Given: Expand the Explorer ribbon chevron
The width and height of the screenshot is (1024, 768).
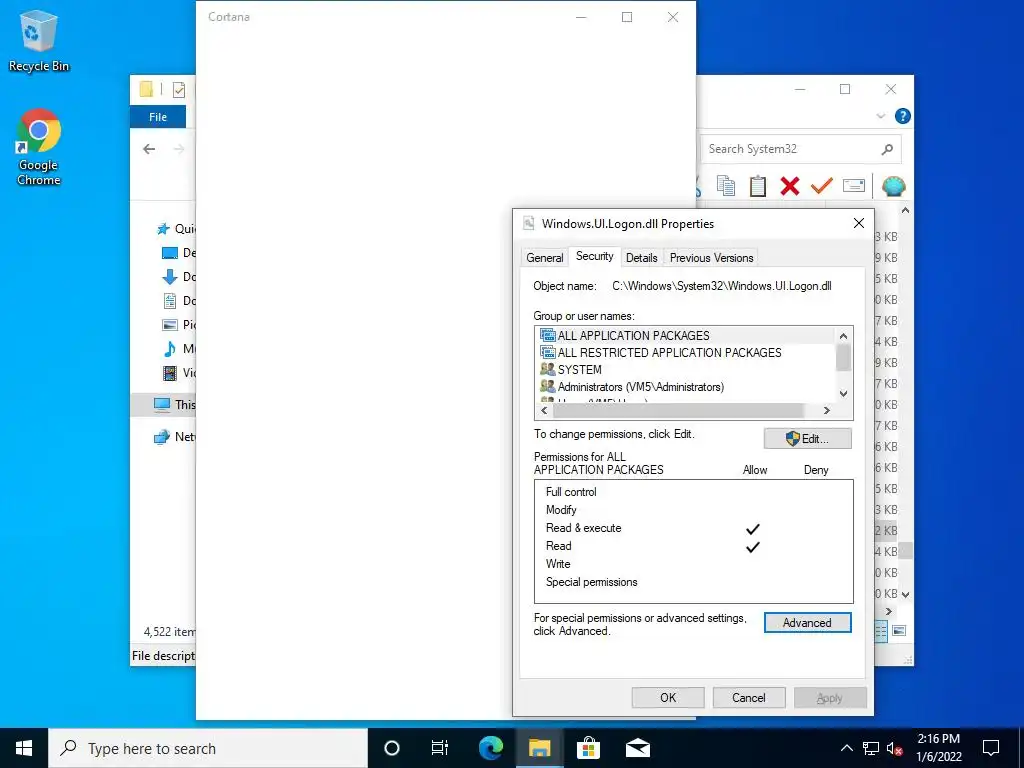Looking at the screenshot, I should (880, 116).
